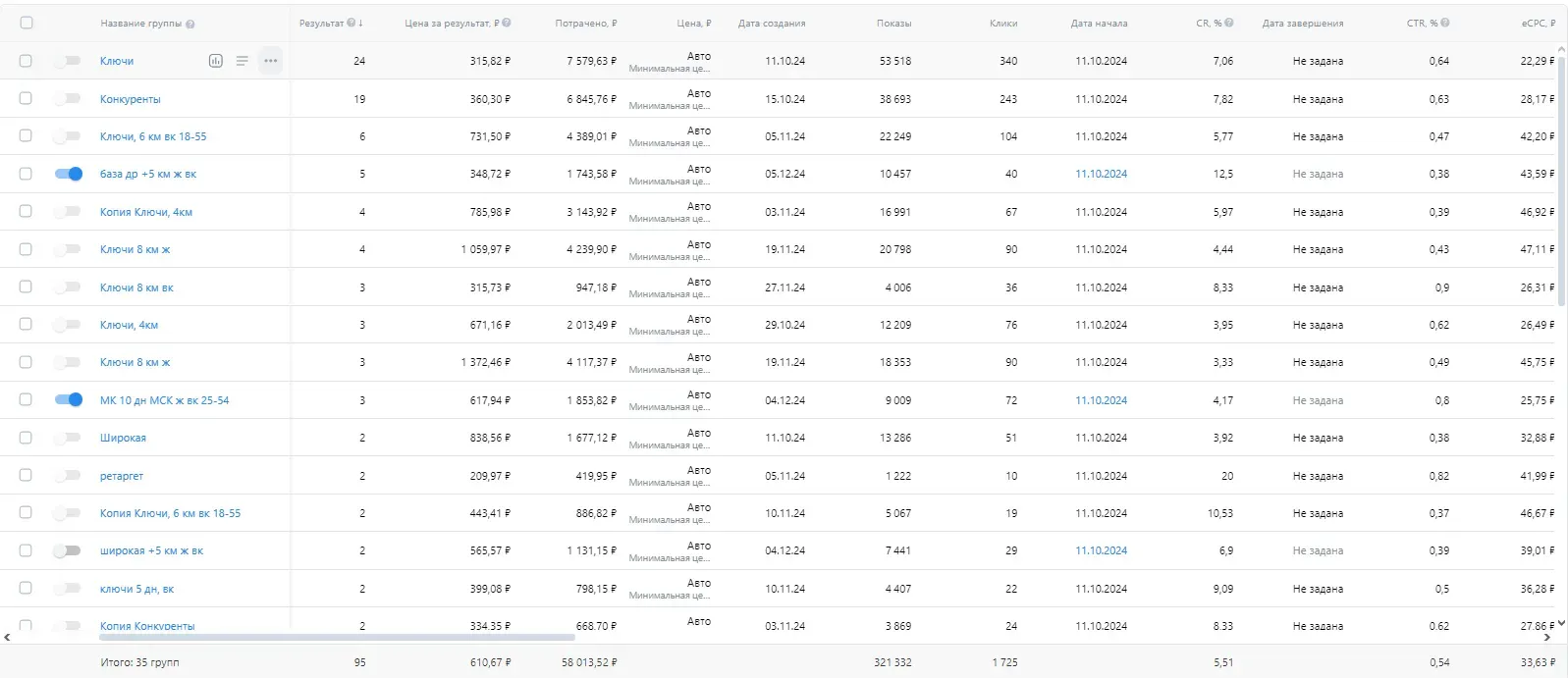The height and width of the screenshot is (678, 1568).
Task: Click right arrow of horizontal scrollbar
Action: point(1547,638)
